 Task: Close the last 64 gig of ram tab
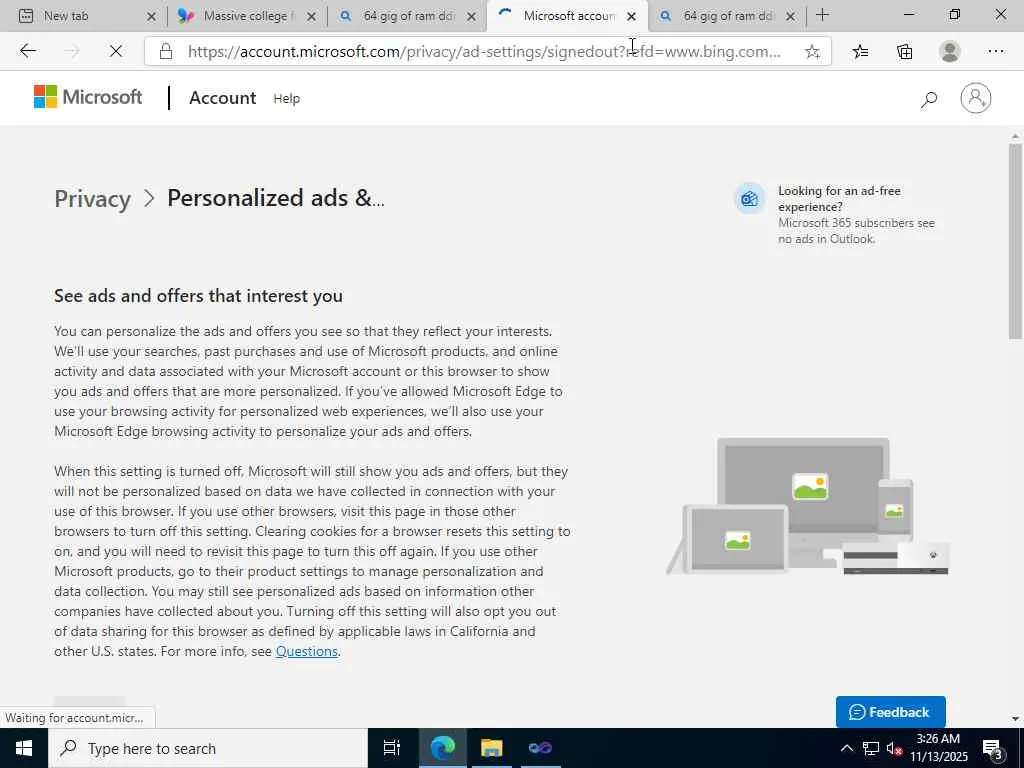[x=790, y=16]
